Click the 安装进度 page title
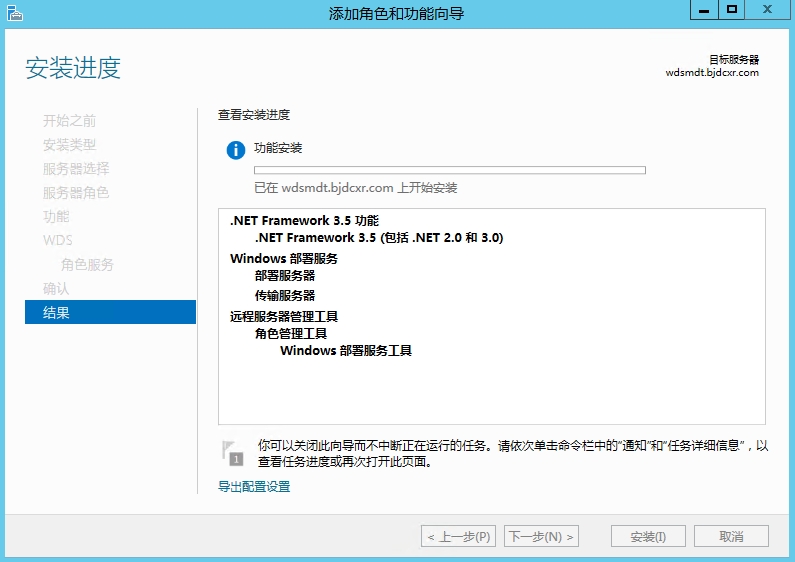 (x=73, y=68)
